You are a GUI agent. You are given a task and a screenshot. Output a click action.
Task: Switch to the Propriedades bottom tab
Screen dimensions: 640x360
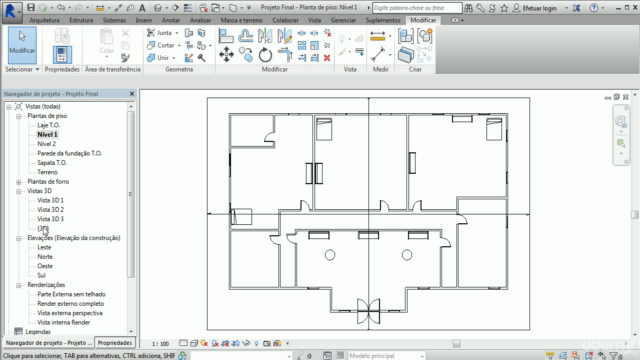[x=115, y=343]
